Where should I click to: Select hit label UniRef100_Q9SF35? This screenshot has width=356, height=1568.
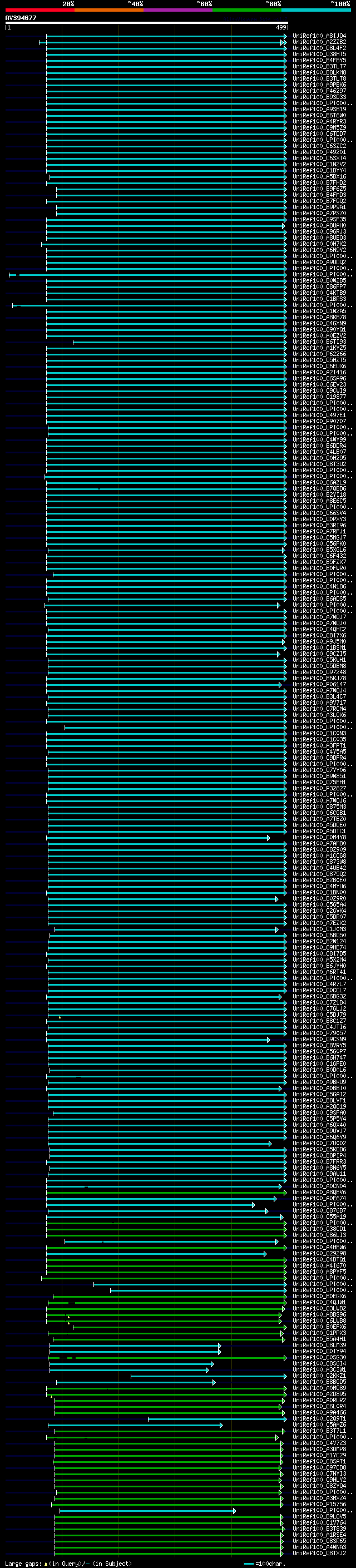[x=319, y=220]
